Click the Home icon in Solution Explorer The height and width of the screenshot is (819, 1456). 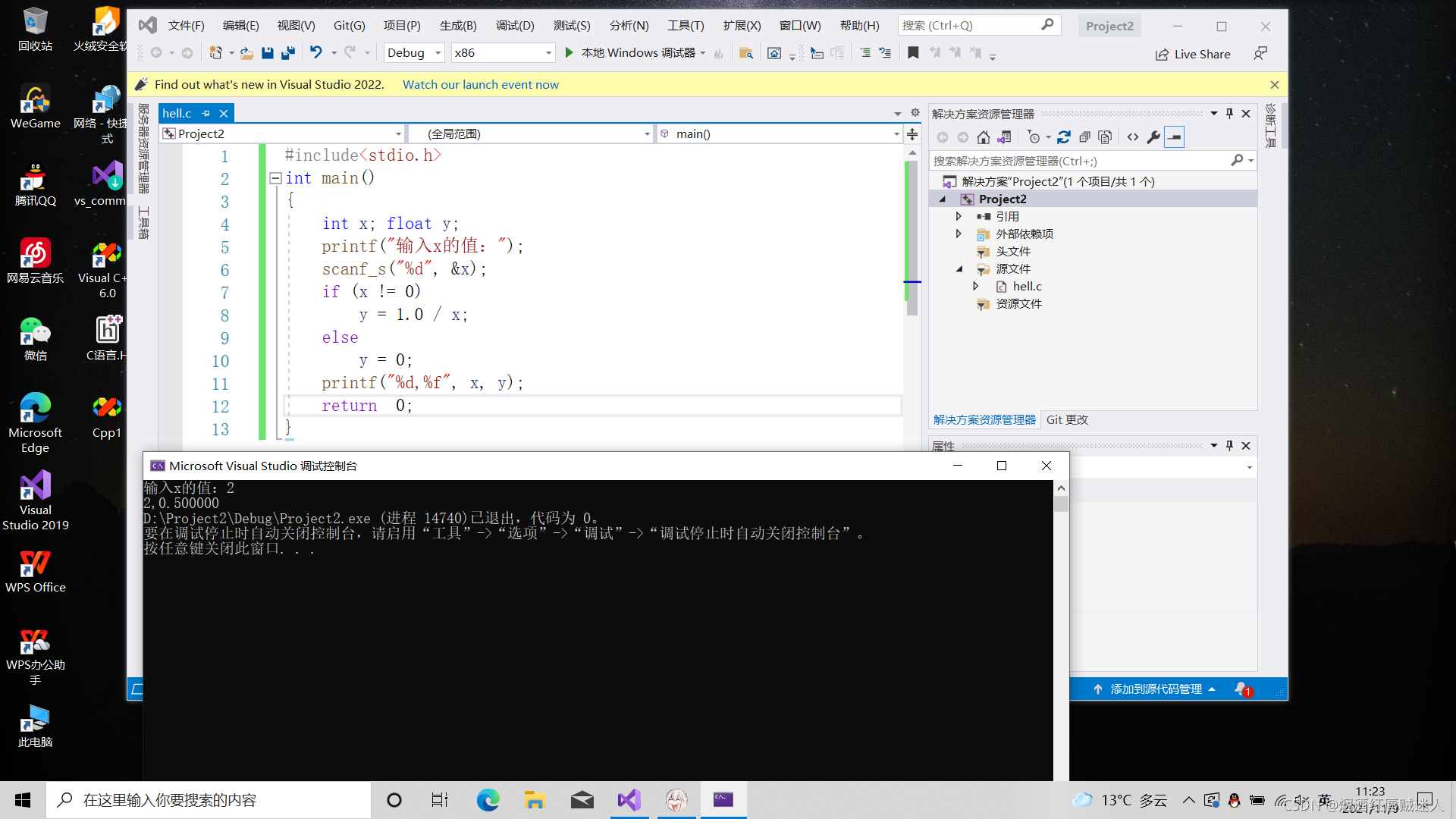[984, 137]
